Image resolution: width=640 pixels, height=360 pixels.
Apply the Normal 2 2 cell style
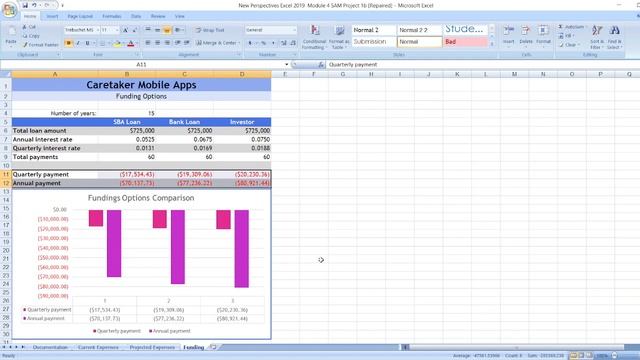[419, 30]
